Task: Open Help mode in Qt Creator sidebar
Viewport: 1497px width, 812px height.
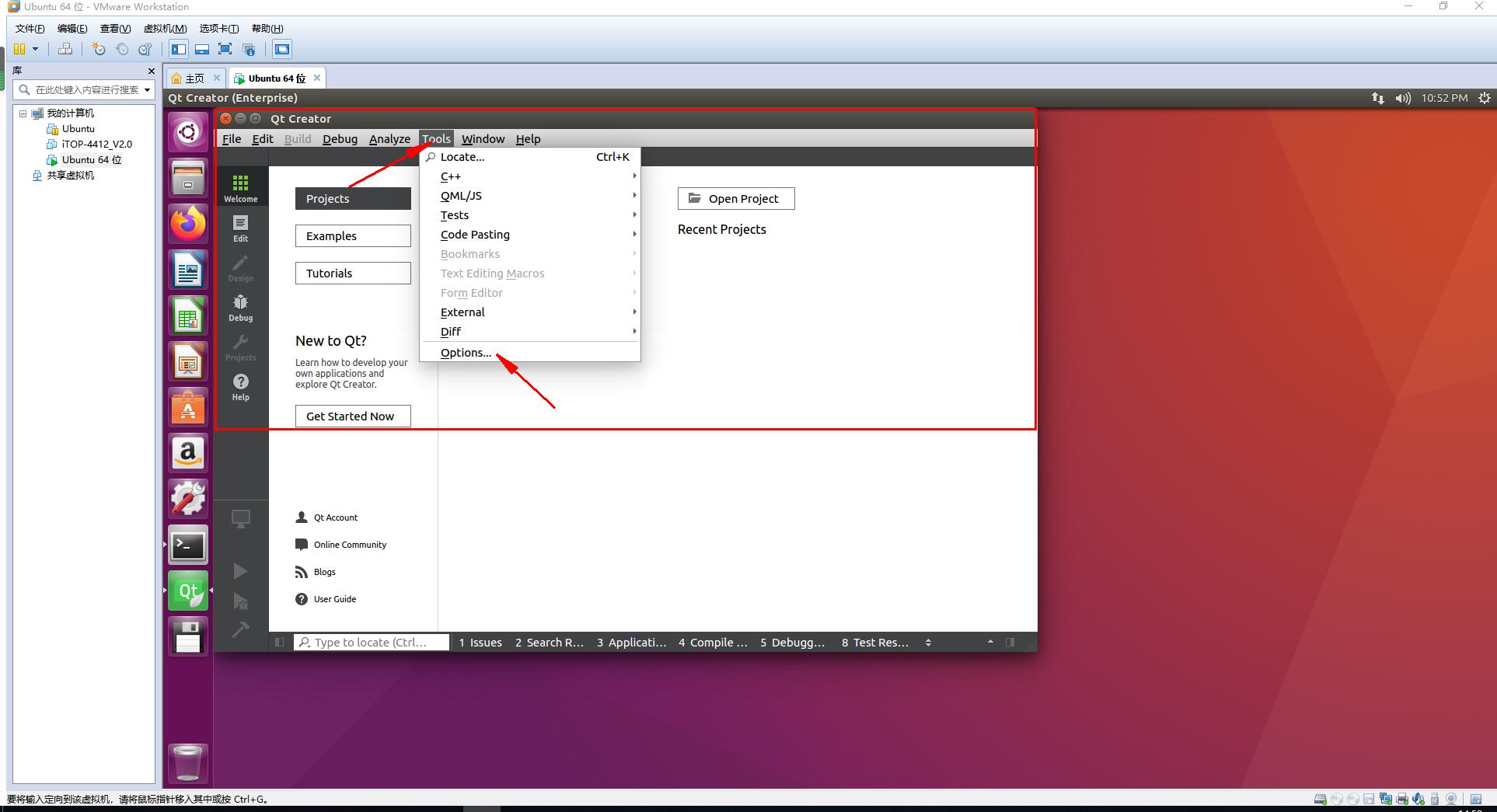Action: coord(240,387)
